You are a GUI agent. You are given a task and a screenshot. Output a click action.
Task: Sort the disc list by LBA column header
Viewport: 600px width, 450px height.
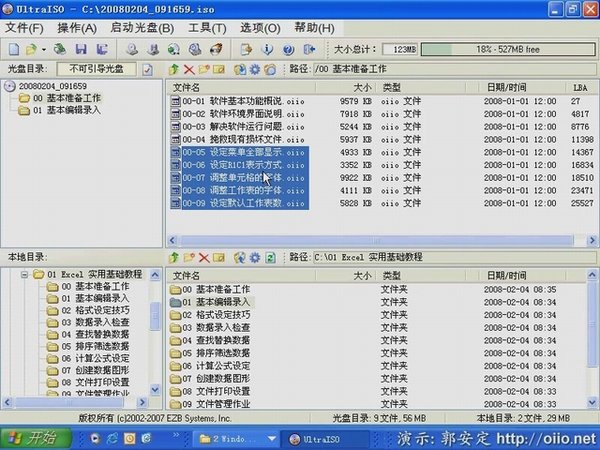click(x=580, y=88)
